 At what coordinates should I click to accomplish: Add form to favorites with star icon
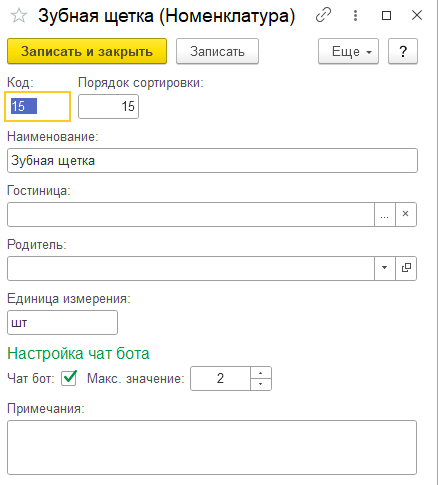19,16
